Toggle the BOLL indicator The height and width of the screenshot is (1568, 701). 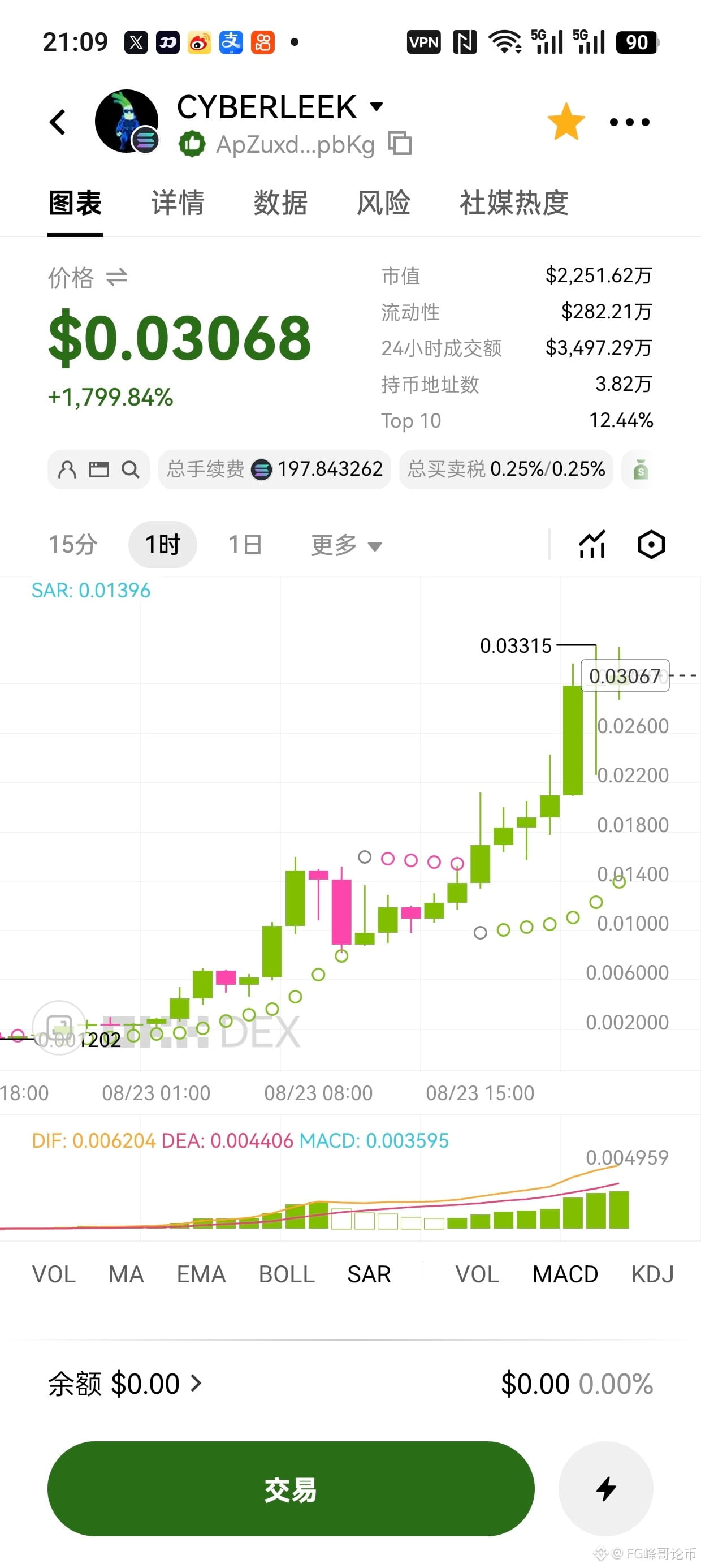287,1274
